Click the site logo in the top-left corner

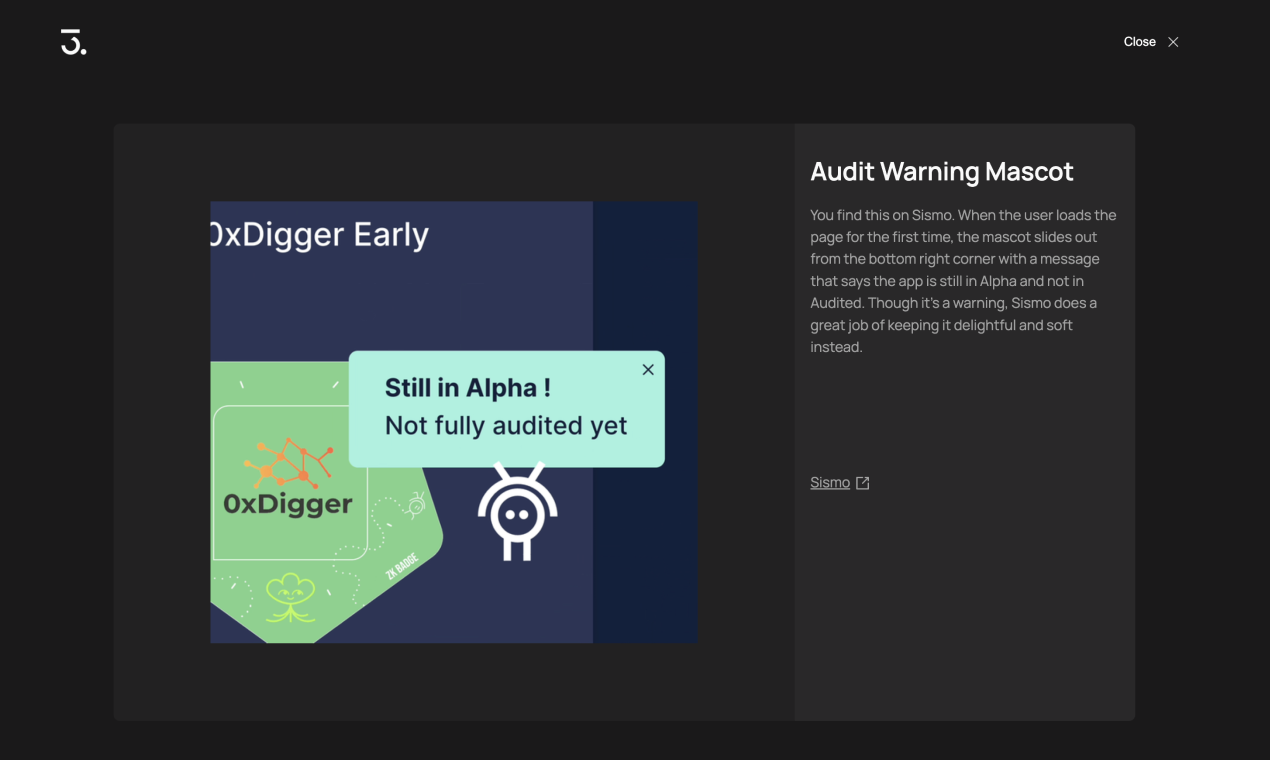[73, 42]
